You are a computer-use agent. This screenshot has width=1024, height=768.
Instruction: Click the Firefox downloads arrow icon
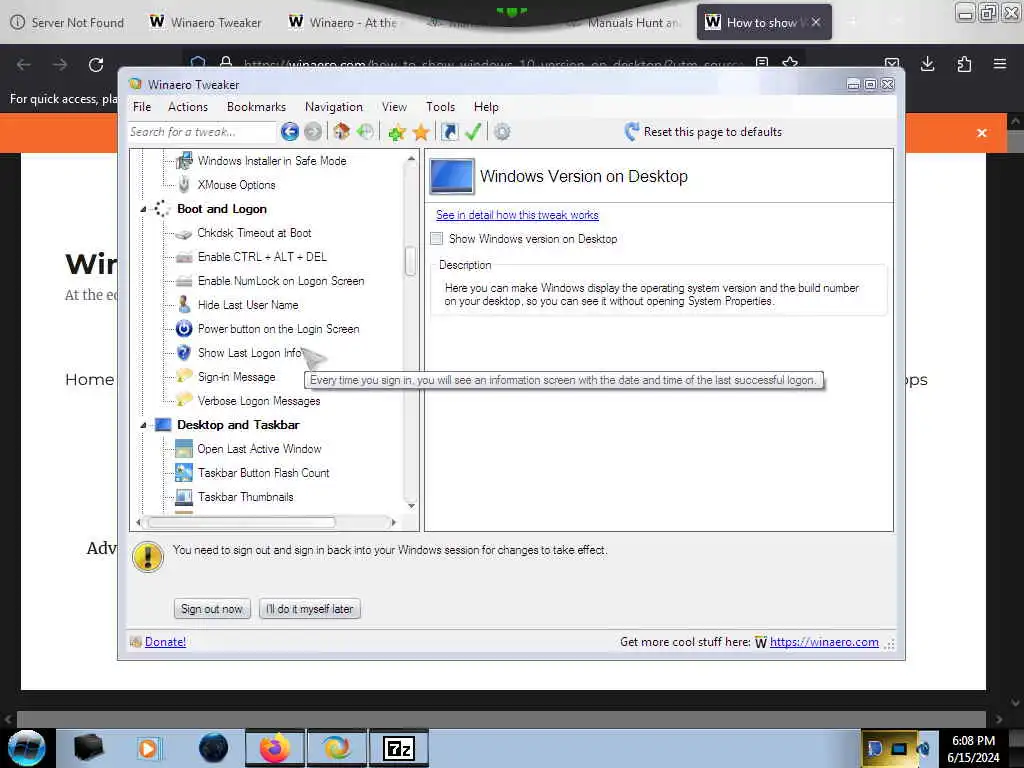click(927, 64)
